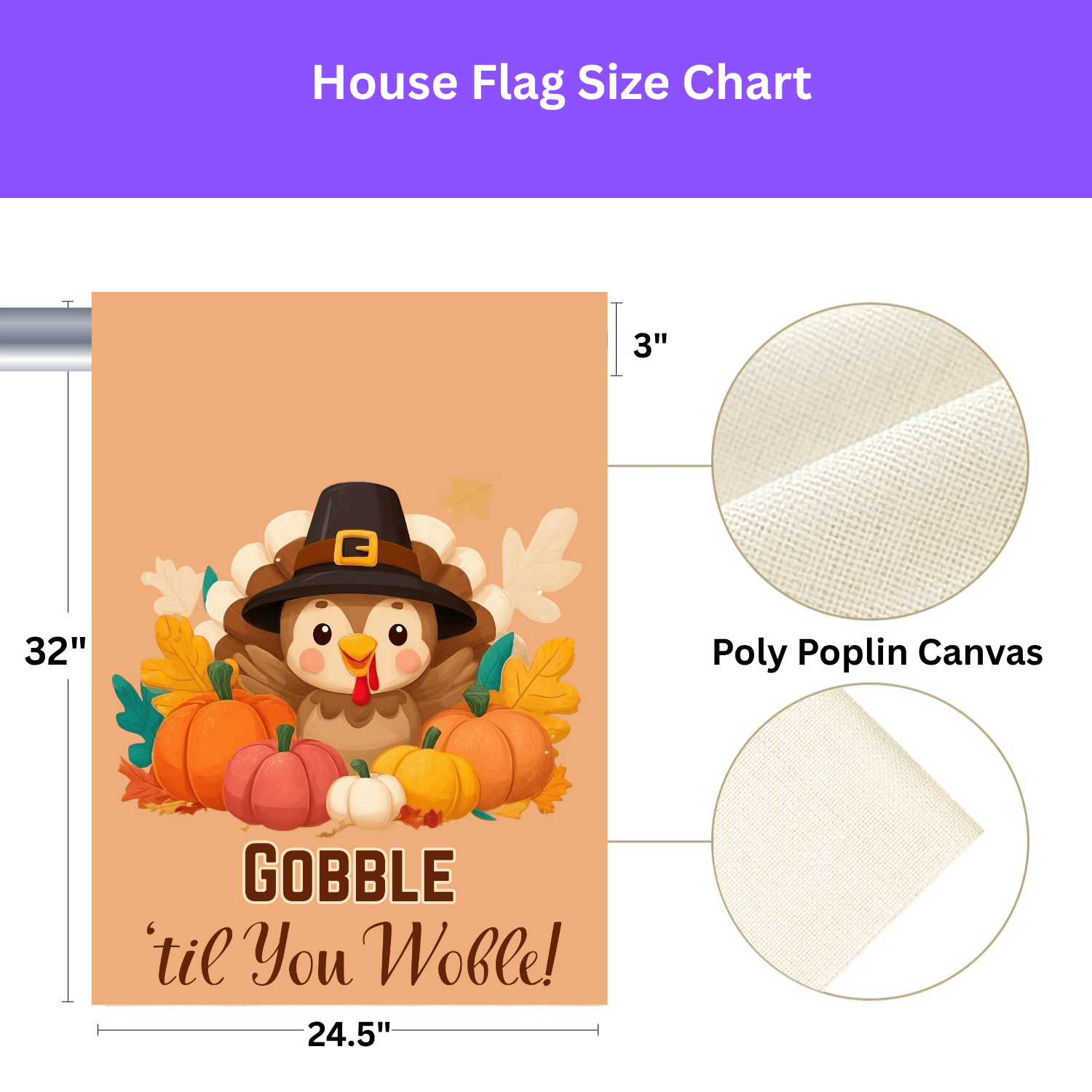Screen dimensions: 1092x1092
Task: Click the 24.5" width label
Action: pos(349,1034)
